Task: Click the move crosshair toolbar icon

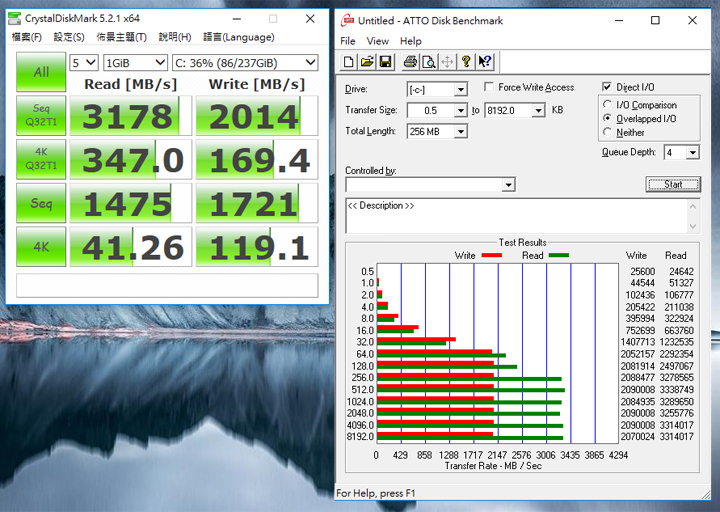Action: 447,62
